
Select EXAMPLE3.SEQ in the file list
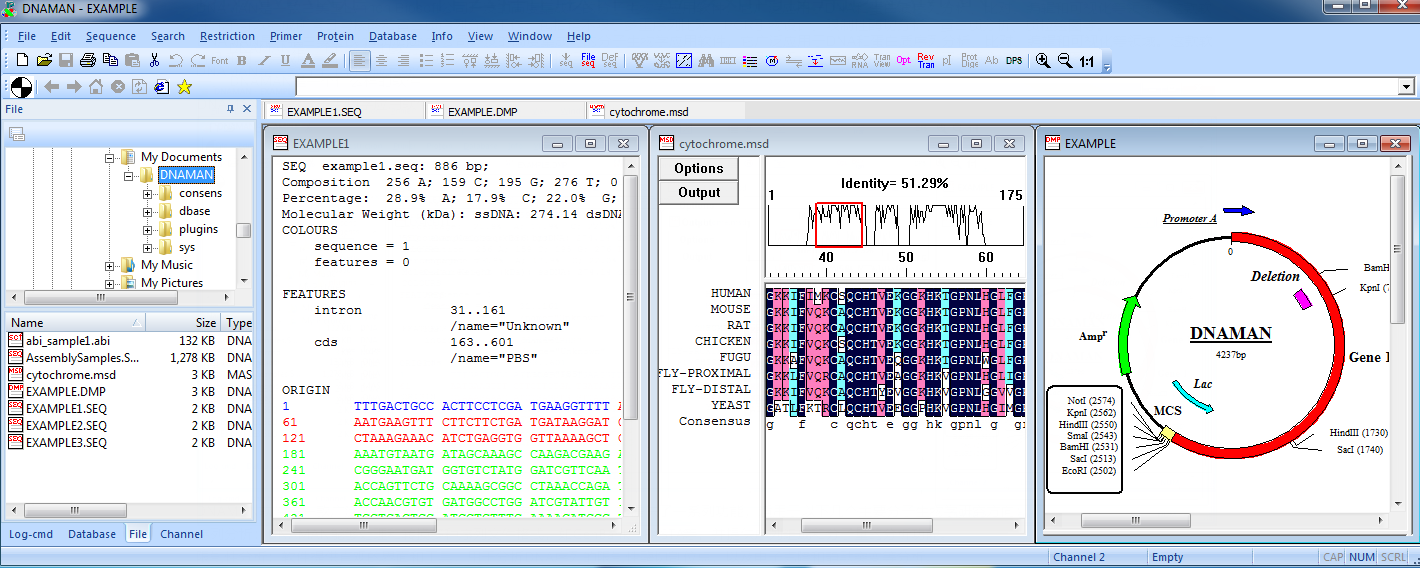tap(66, 442)
